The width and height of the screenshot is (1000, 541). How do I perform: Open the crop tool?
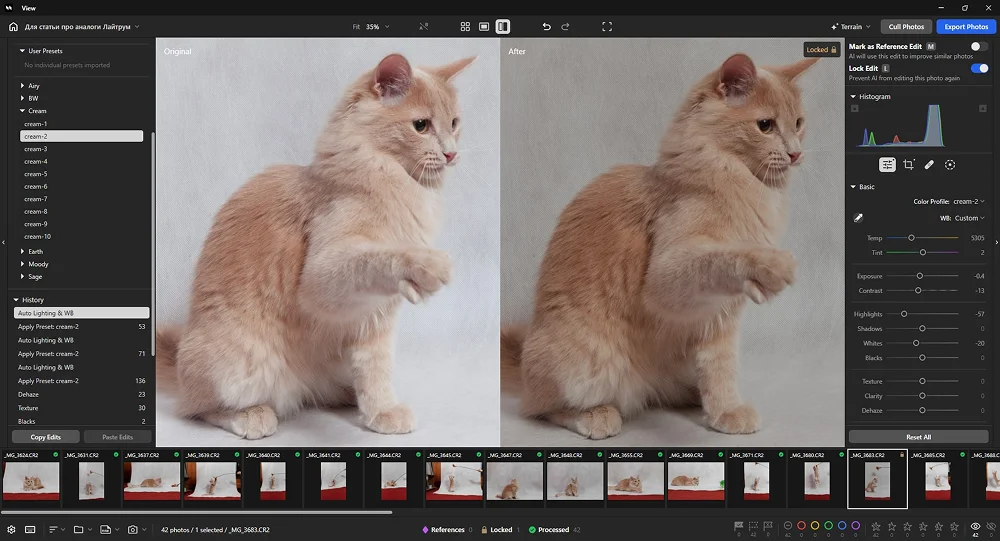pos(908,165)
